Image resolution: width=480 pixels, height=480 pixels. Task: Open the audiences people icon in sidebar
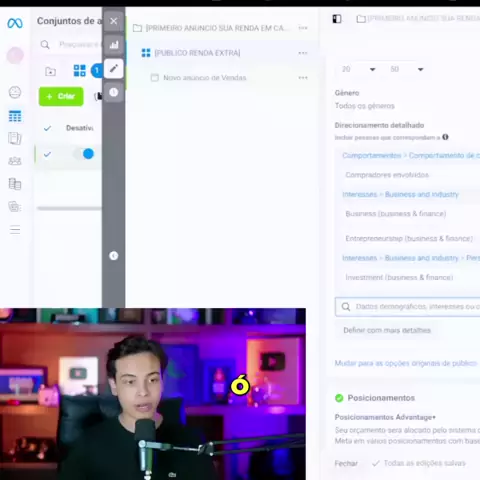coord(15,161)
